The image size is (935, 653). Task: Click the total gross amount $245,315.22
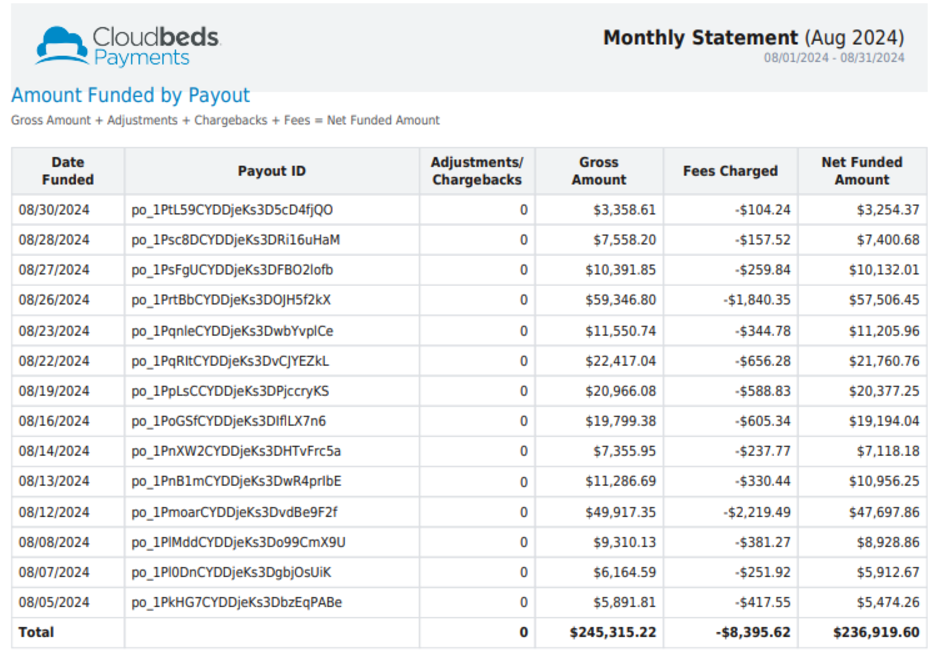click(612, 633)
